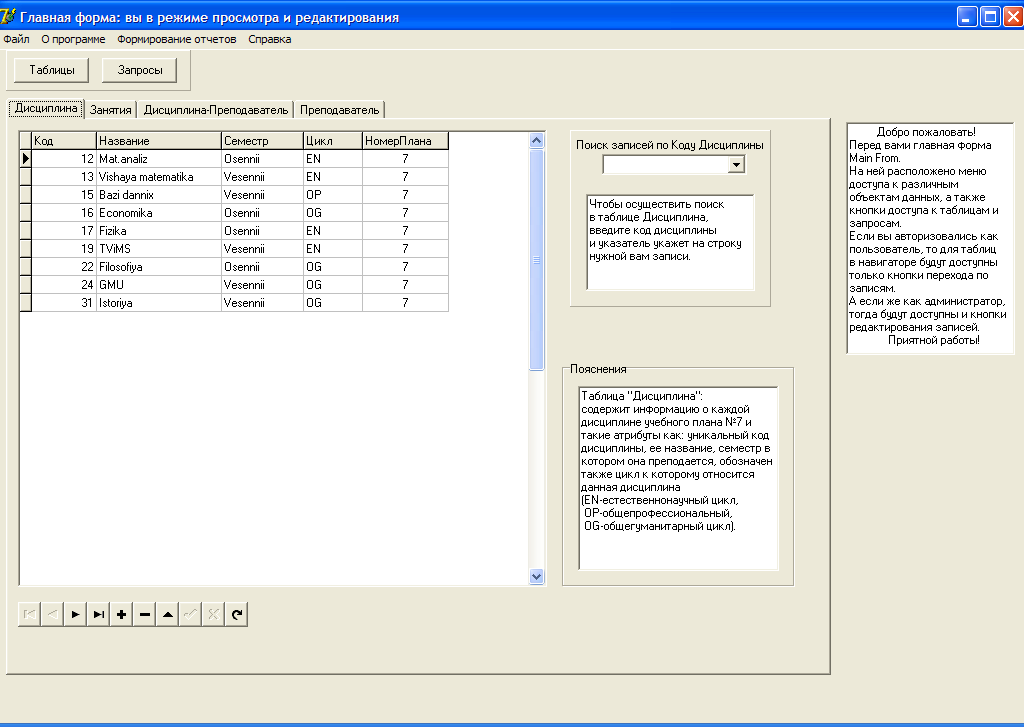Switch to the Преподаватель tab
The width and height of the screenshot is (1024, 727).
(x=340, y=110)
